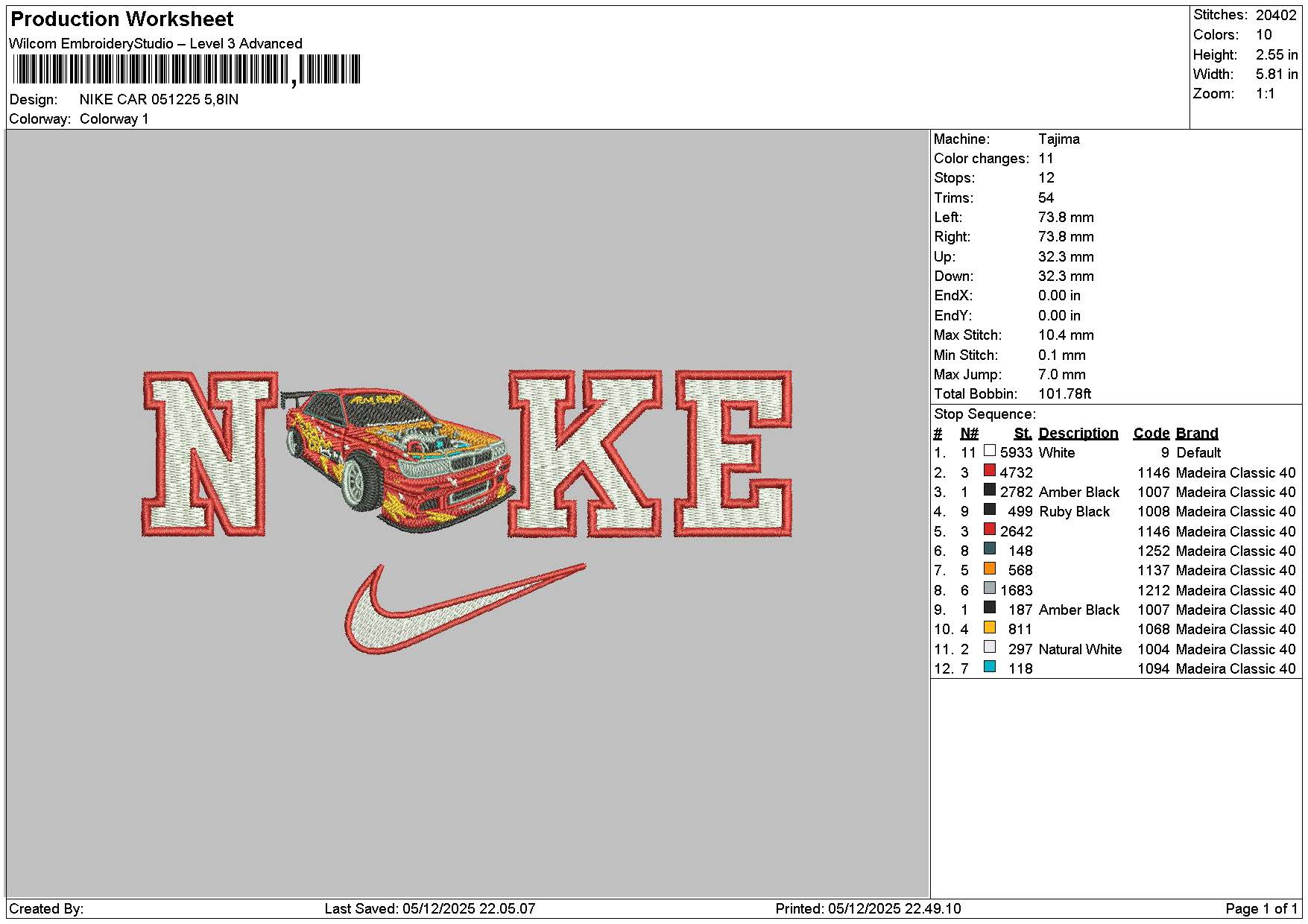1308x924 pixels.
Task: Click the cyan swatch beside stitch count 118
Action: click(990, 667)
